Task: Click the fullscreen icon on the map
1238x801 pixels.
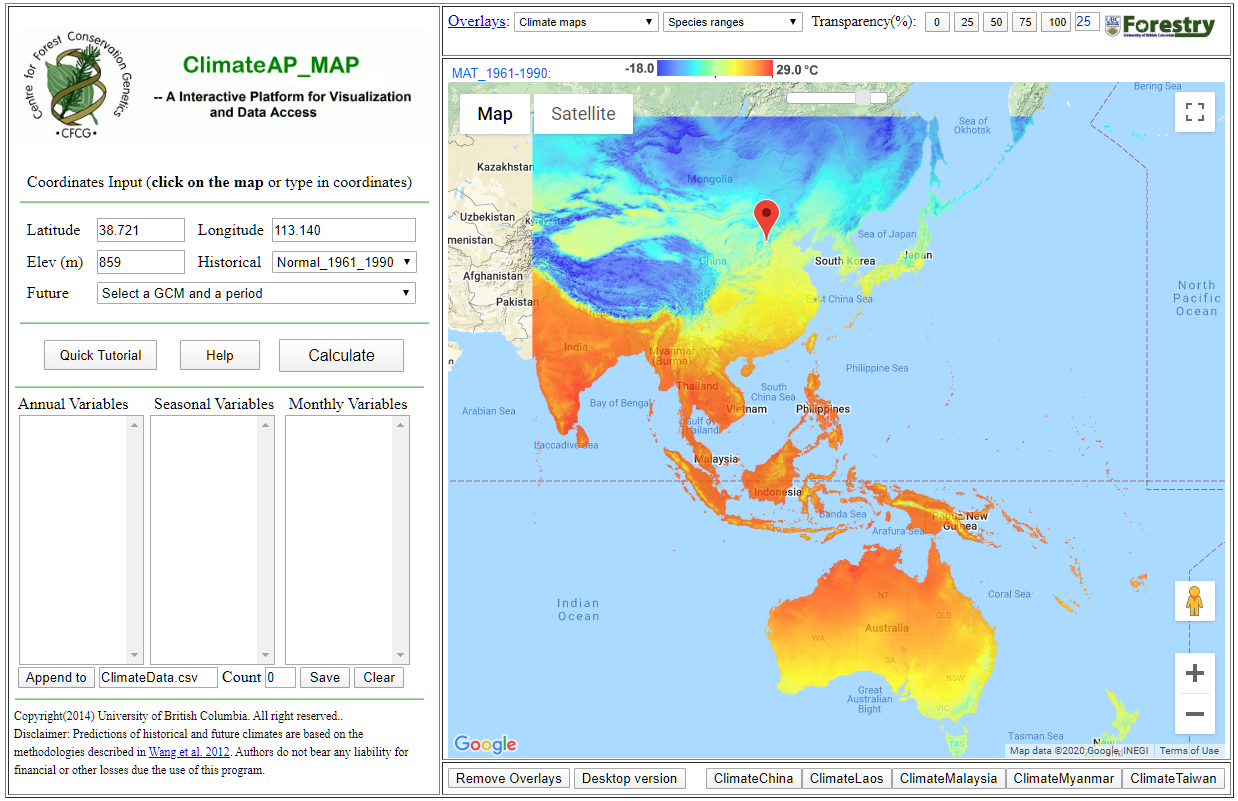Action: click(1194, 111)
